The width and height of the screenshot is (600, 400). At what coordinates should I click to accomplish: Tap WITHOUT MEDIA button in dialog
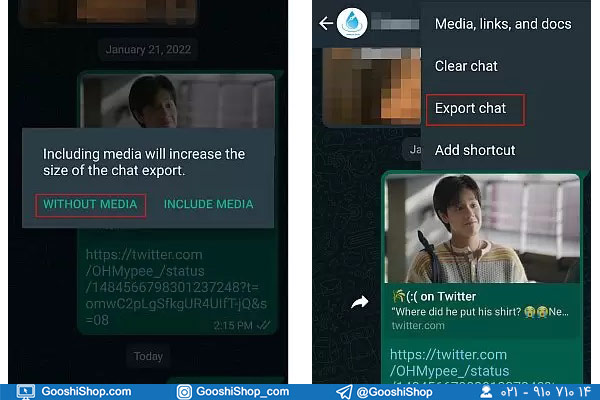pos(90,204)
